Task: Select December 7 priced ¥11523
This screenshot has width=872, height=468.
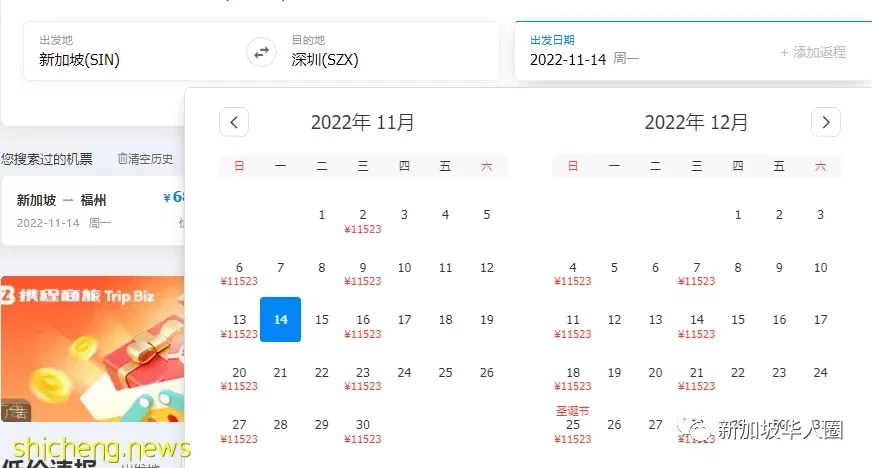Action: pos(696,273)
